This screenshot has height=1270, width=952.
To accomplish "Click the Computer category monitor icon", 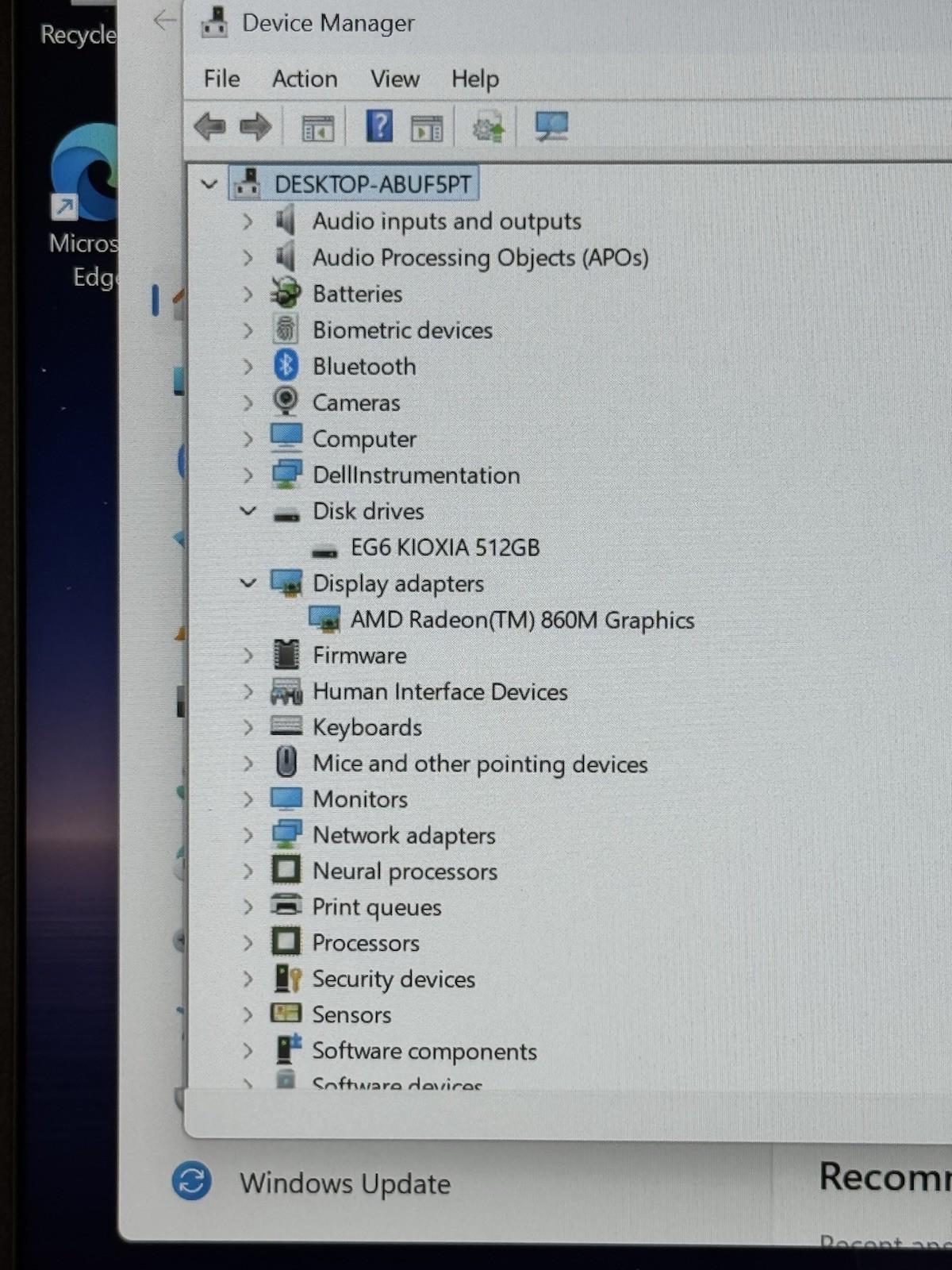I will [286, 437].
